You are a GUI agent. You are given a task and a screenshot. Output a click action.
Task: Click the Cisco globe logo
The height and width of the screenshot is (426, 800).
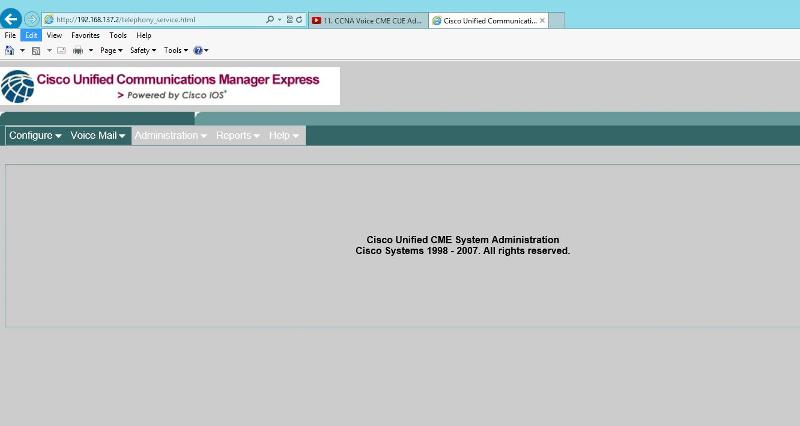[x=17, y=86]
